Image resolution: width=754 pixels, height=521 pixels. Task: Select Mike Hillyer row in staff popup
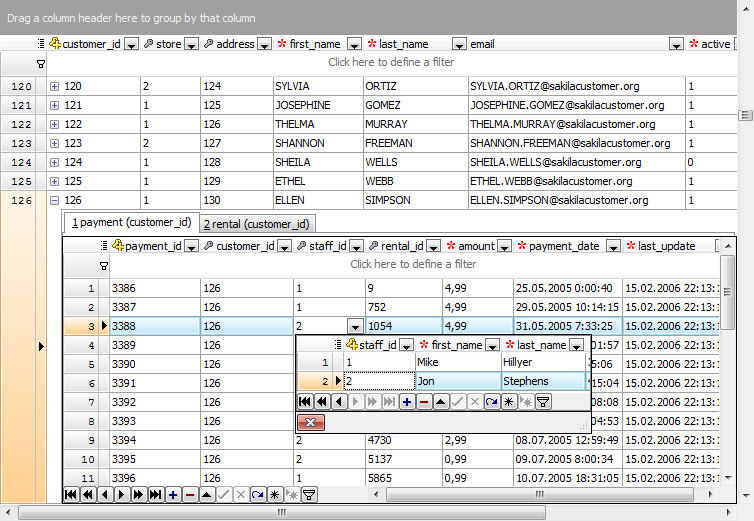click(x=442, y=362)
